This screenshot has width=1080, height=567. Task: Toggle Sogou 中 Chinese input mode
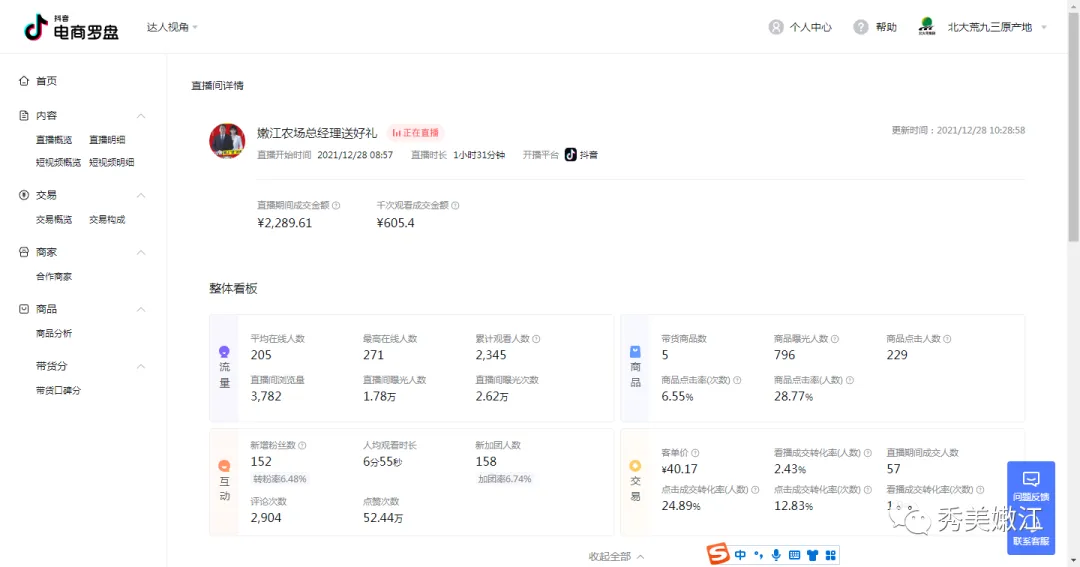740,555
